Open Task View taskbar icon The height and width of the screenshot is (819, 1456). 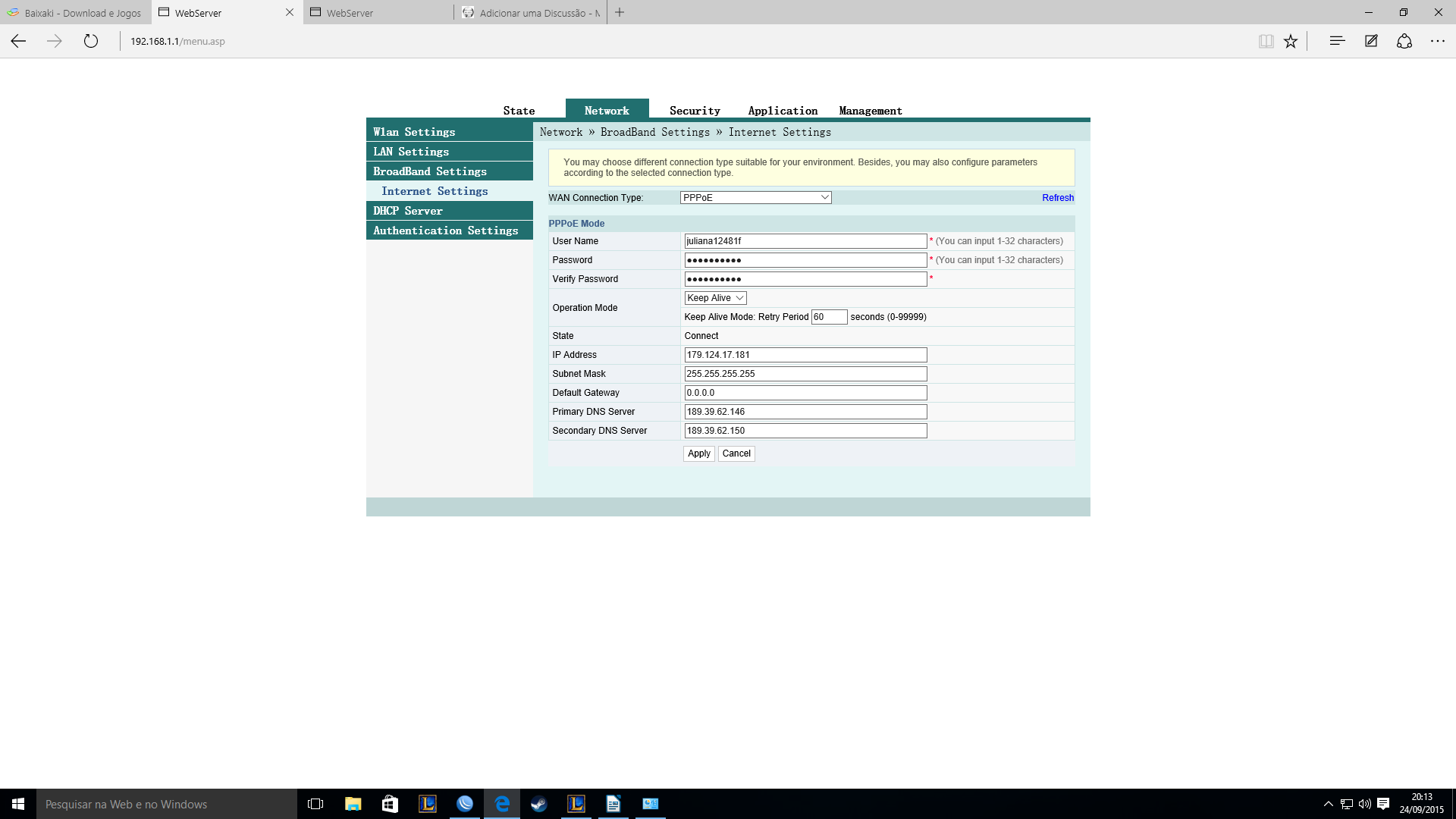point(315,804)
